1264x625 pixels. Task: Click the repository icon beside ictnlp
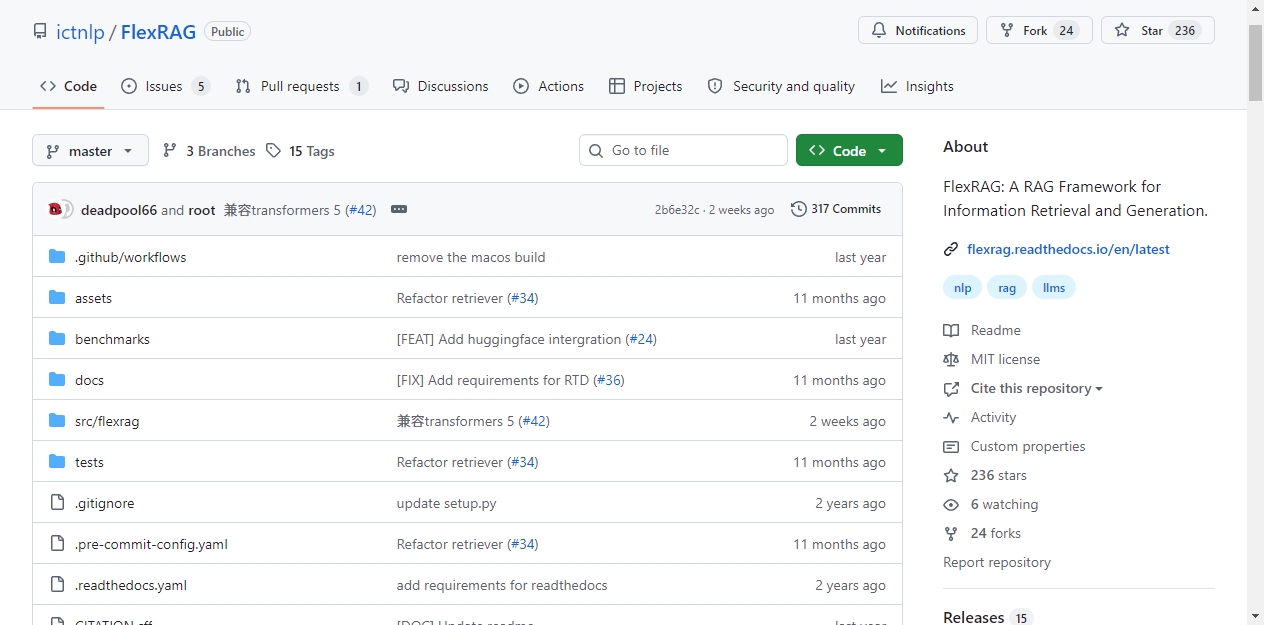40,31
